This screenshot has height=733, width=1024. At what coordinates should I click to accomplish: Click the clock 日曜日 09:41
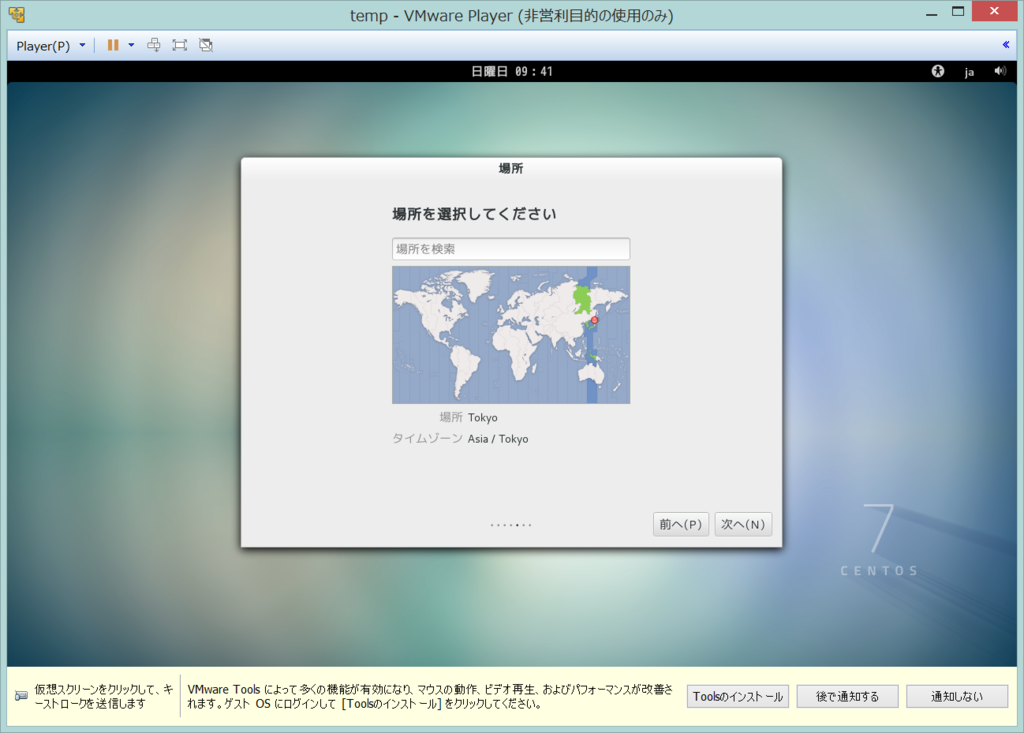point(512,71)
